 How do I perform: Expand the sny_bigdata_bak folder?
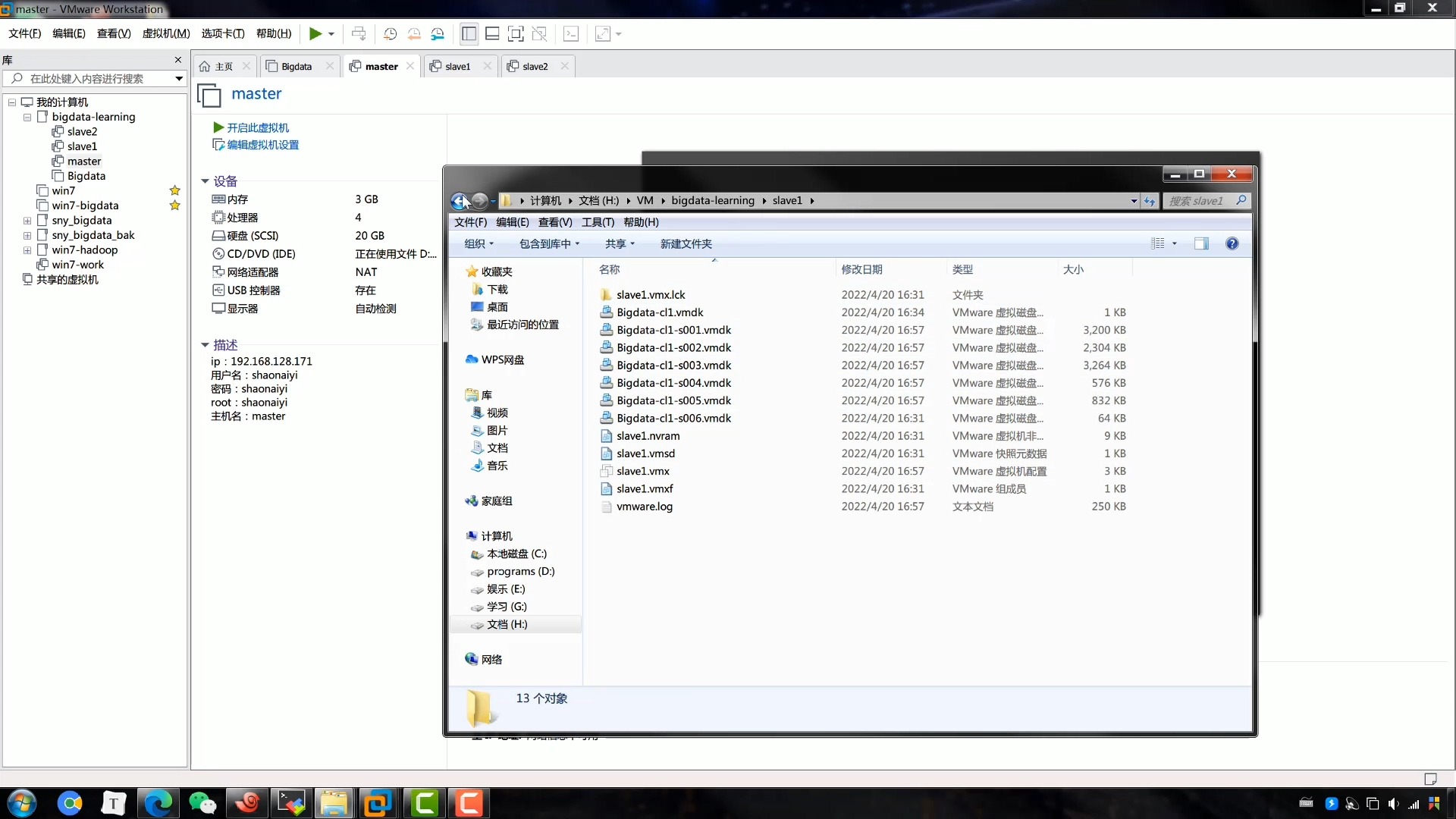coord(27,235)
